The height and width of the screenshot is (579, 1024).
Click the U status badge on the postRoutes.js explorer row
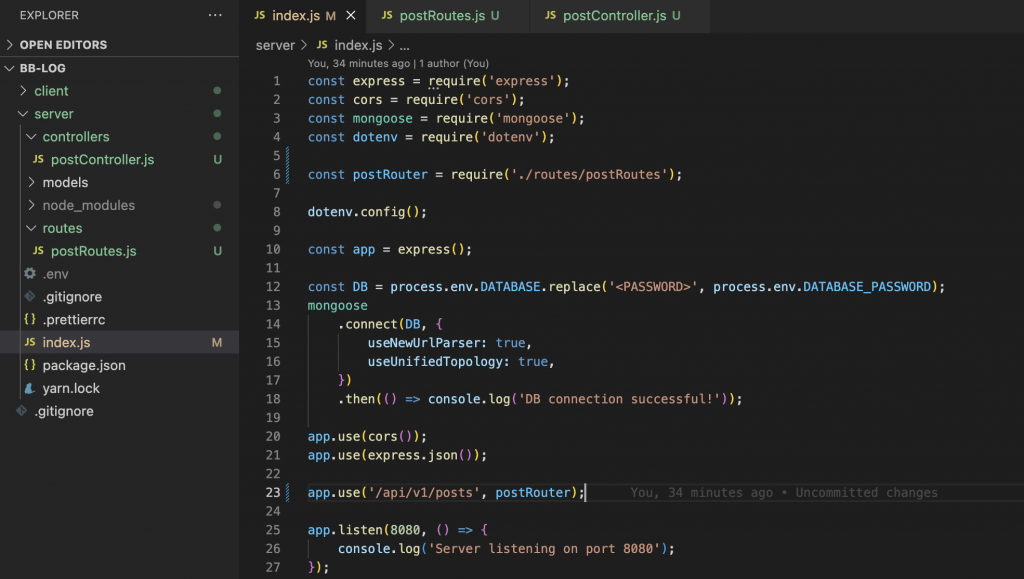point(217,251)
